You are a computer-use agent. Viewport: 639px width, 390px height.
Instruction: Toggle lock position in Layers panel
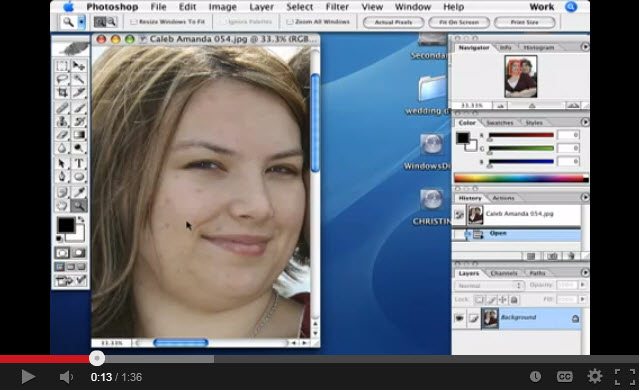pos(503,300)
